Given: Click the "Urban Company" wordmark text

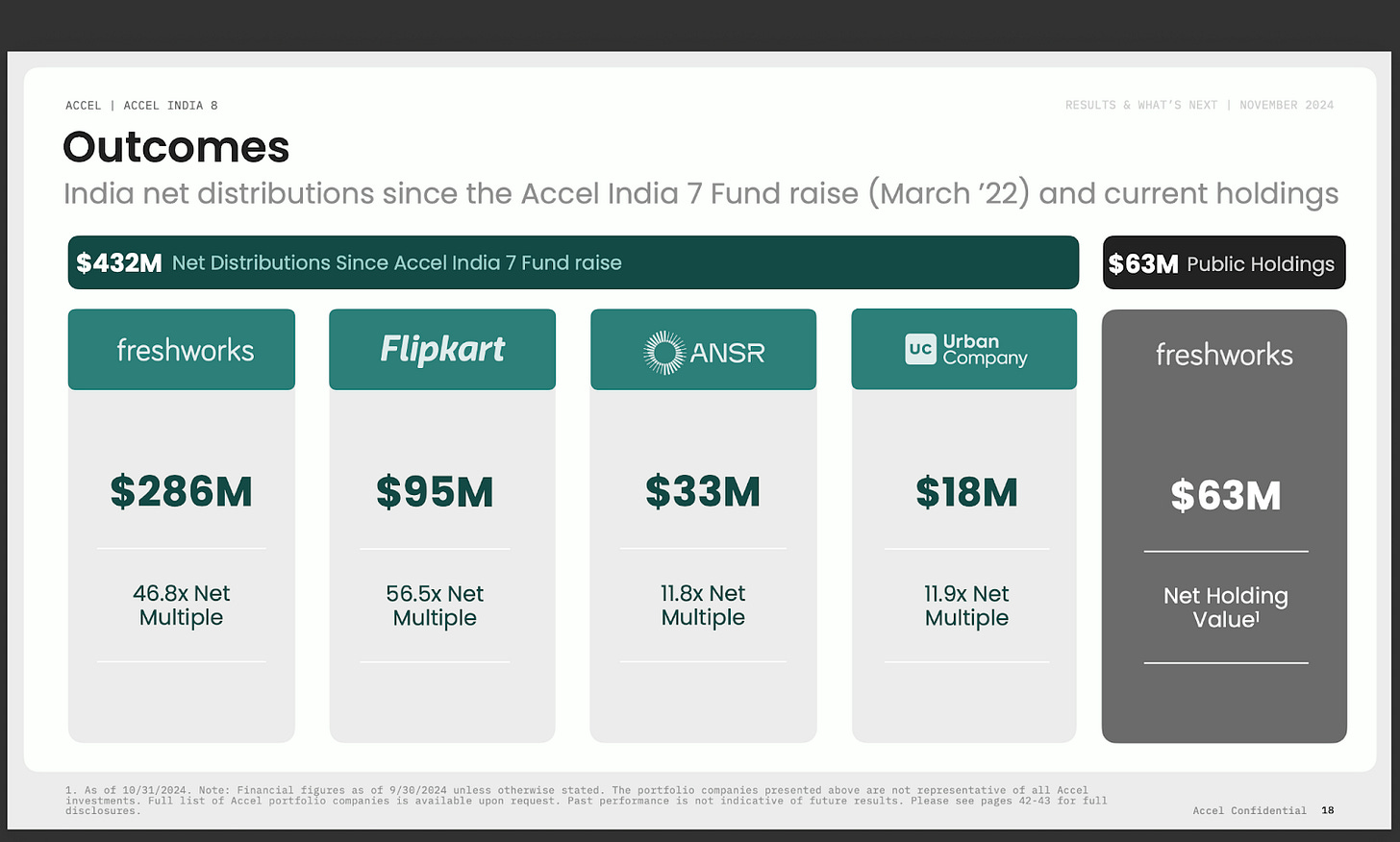Looking at the screenshot, I should click(985, 350).
